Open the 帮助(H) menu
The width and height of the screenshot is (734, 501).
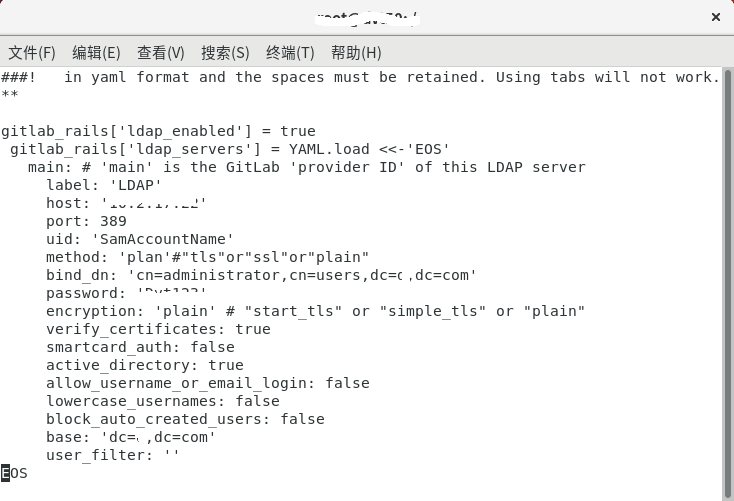356,52
